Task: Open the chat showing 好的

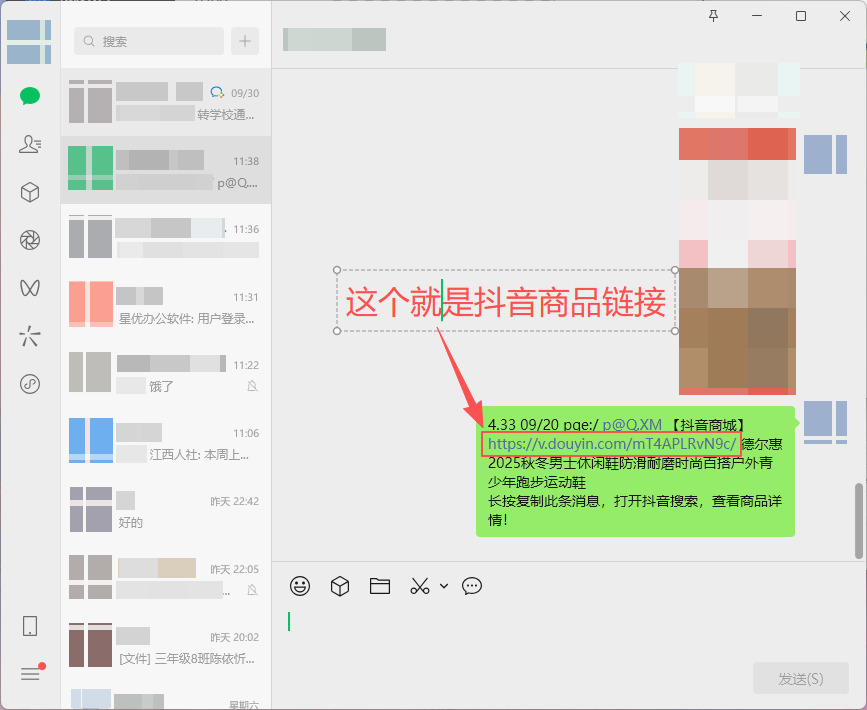Action: (165, 510)
